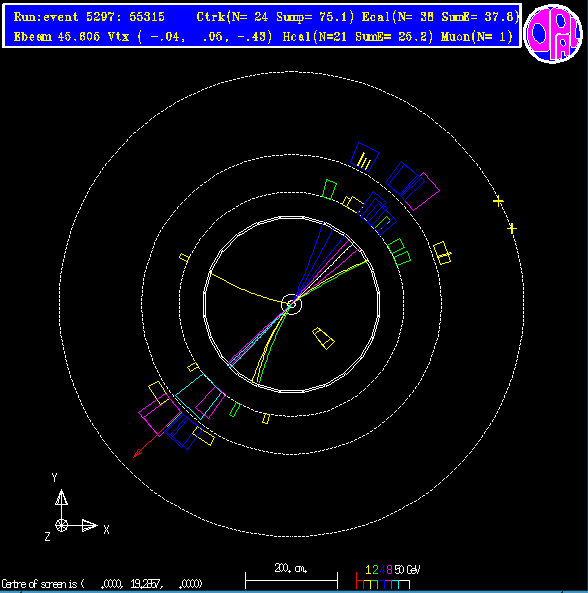
Task: Click the lone yellow curved track on the left
Action: [x=247, y=288]
